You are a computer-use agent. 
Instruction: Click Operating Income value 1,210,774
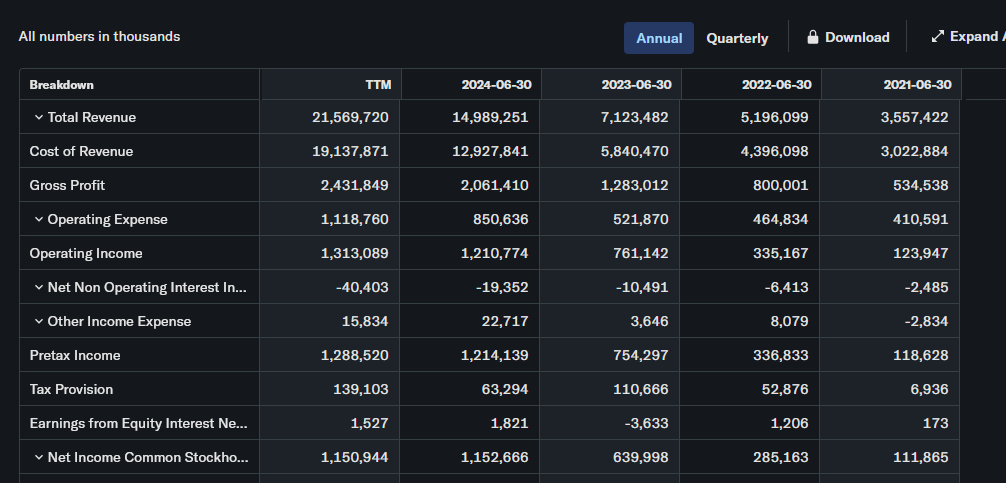point(495,253)
